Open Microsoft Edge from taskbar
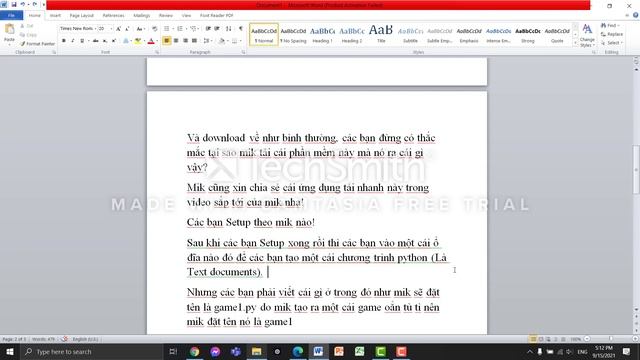The image size is (640, 360). [x=298, y=351]
